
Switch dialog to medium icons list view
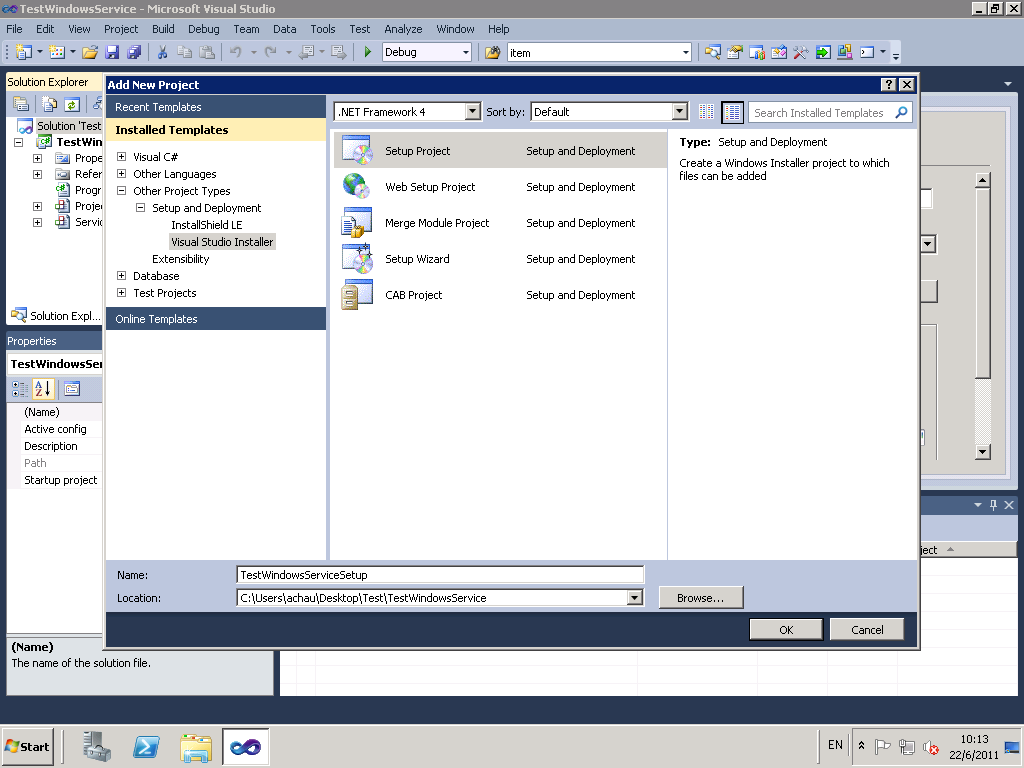(733, 112)
